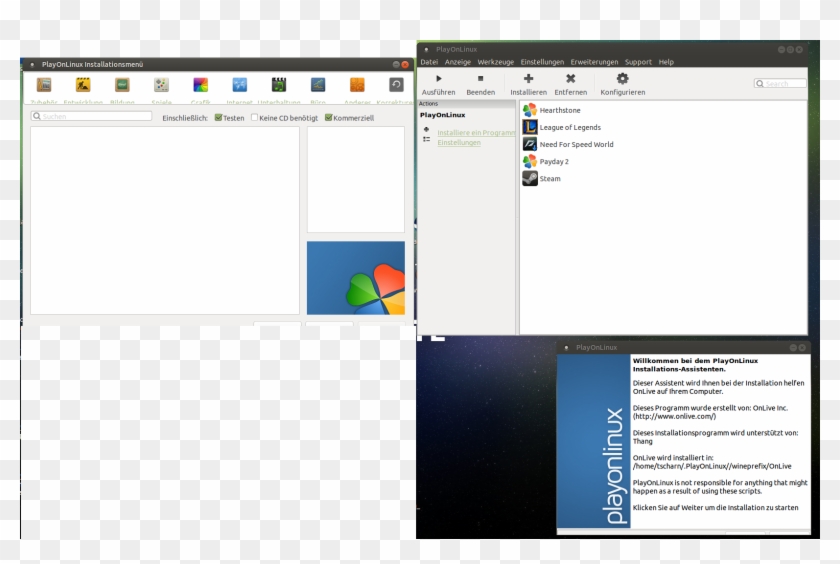
Task: Select Need For Speed World icon
Action: tap(530, 144)
